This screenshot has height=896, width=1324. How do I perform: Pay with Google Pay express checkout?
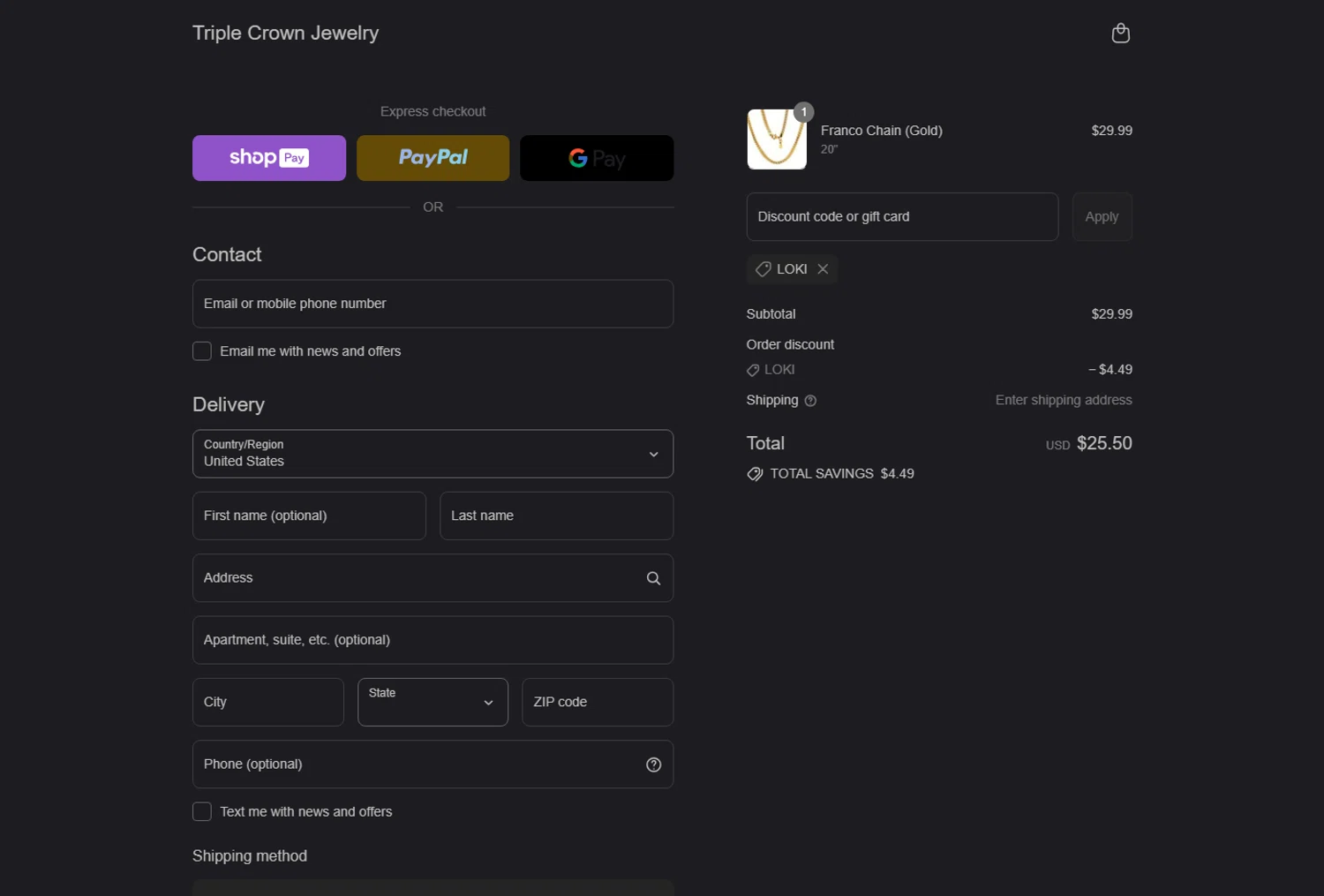click(597, 158)
